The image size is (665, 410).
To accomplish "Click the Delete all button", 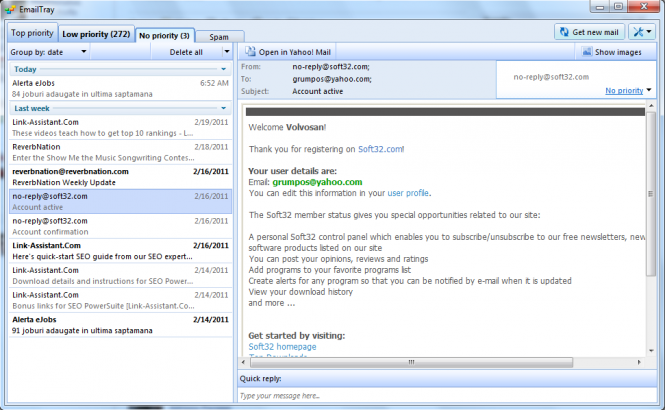I will click(187, 51).
